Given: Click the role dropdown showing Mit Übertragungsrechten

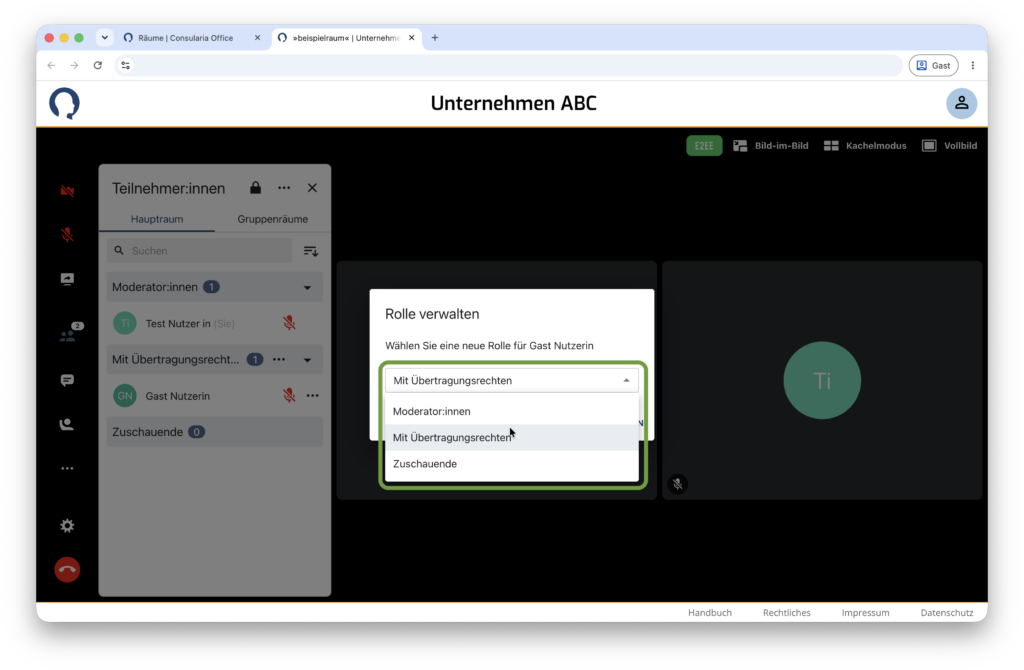Looking at the screenshot, I should tap(511, 380).
